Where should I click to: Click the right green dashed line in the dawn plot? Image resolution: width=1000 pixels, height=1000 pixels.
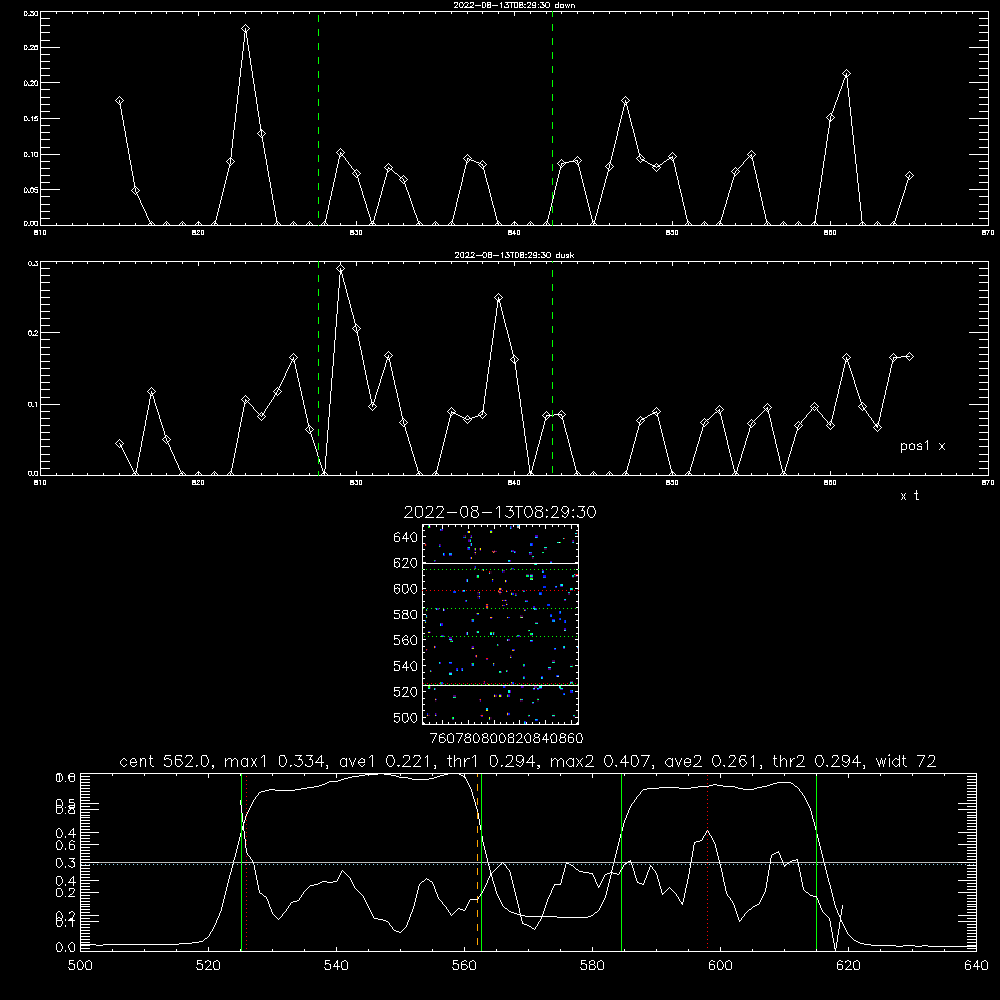click(x=552, y=118)
